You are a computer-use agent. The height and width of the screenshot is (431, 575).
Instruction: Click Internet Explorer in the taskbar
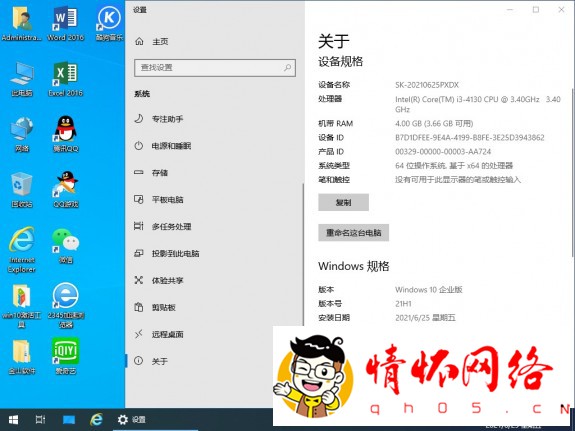pyautogui.click(x=96, y=419)
